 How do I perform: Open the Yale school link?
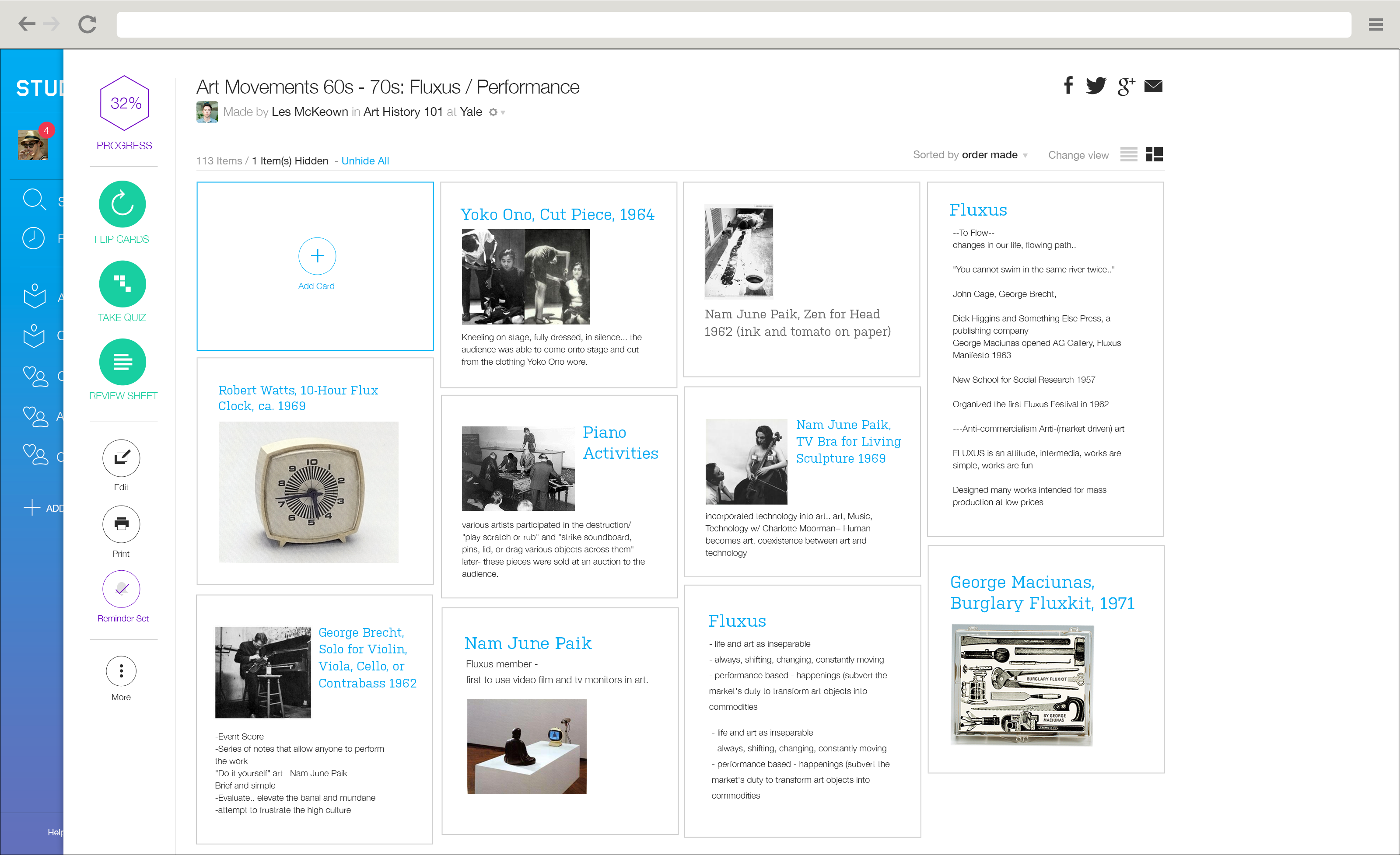(x=470, y=112)
